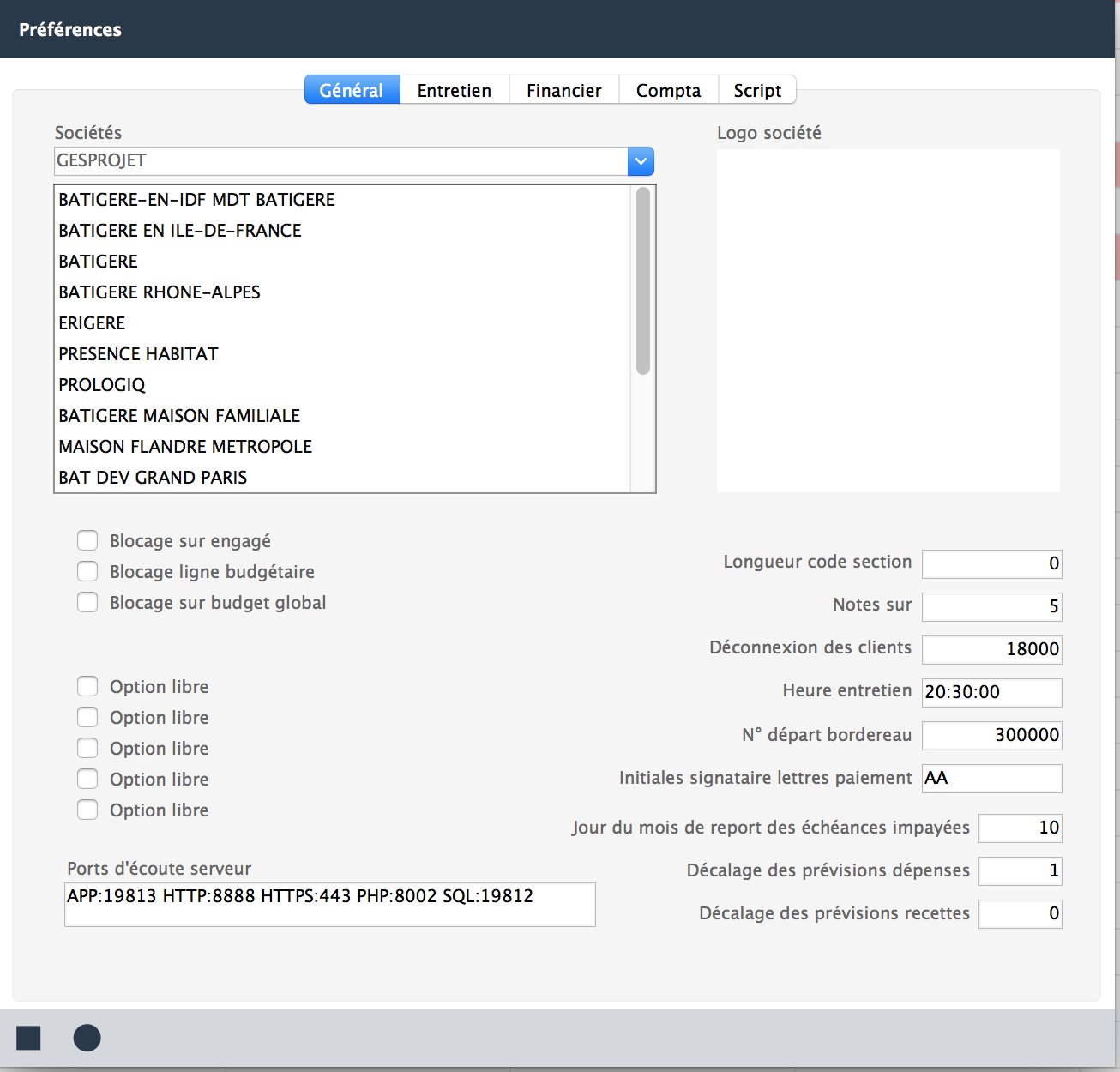Click the Heure entretien field 20:30:00
1120x1072 pixels.
point(992,692)
